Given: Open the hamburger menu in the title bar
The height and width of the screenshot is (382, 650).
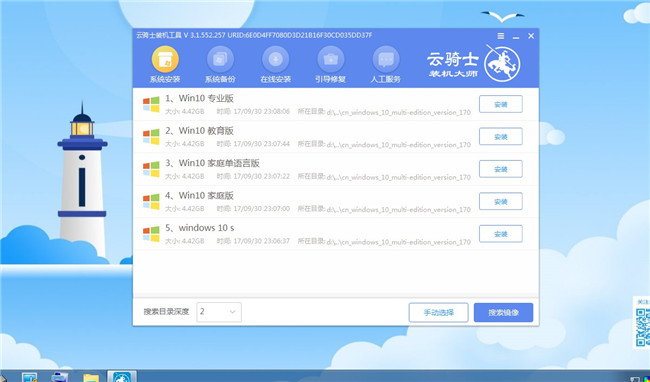Looking at the screenshot, I should point(501,36).
